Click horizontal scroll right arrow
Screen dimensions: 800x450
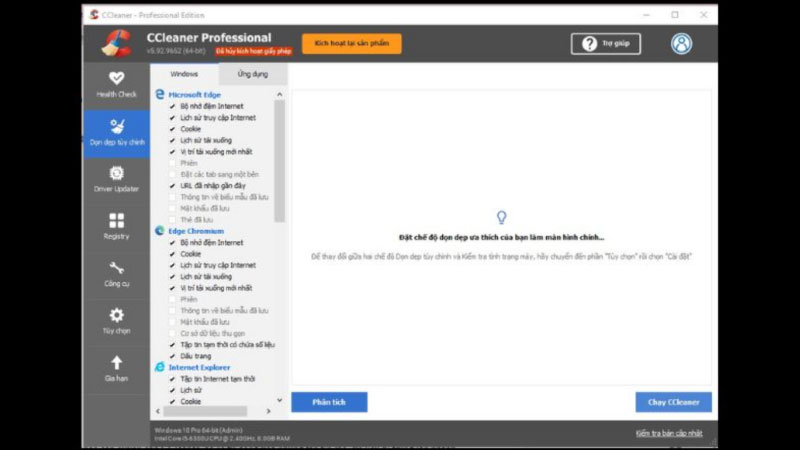[x=268, y=411]
